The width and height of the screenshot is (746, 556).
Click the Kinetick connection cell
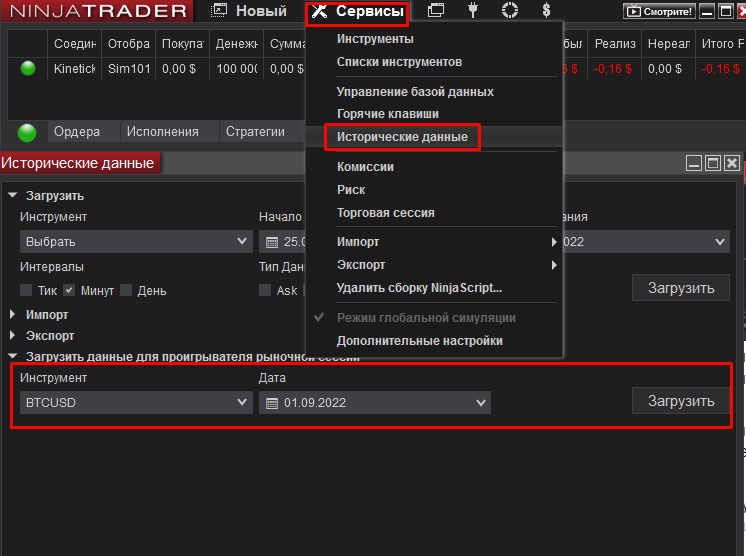click(x=75, y=69)
